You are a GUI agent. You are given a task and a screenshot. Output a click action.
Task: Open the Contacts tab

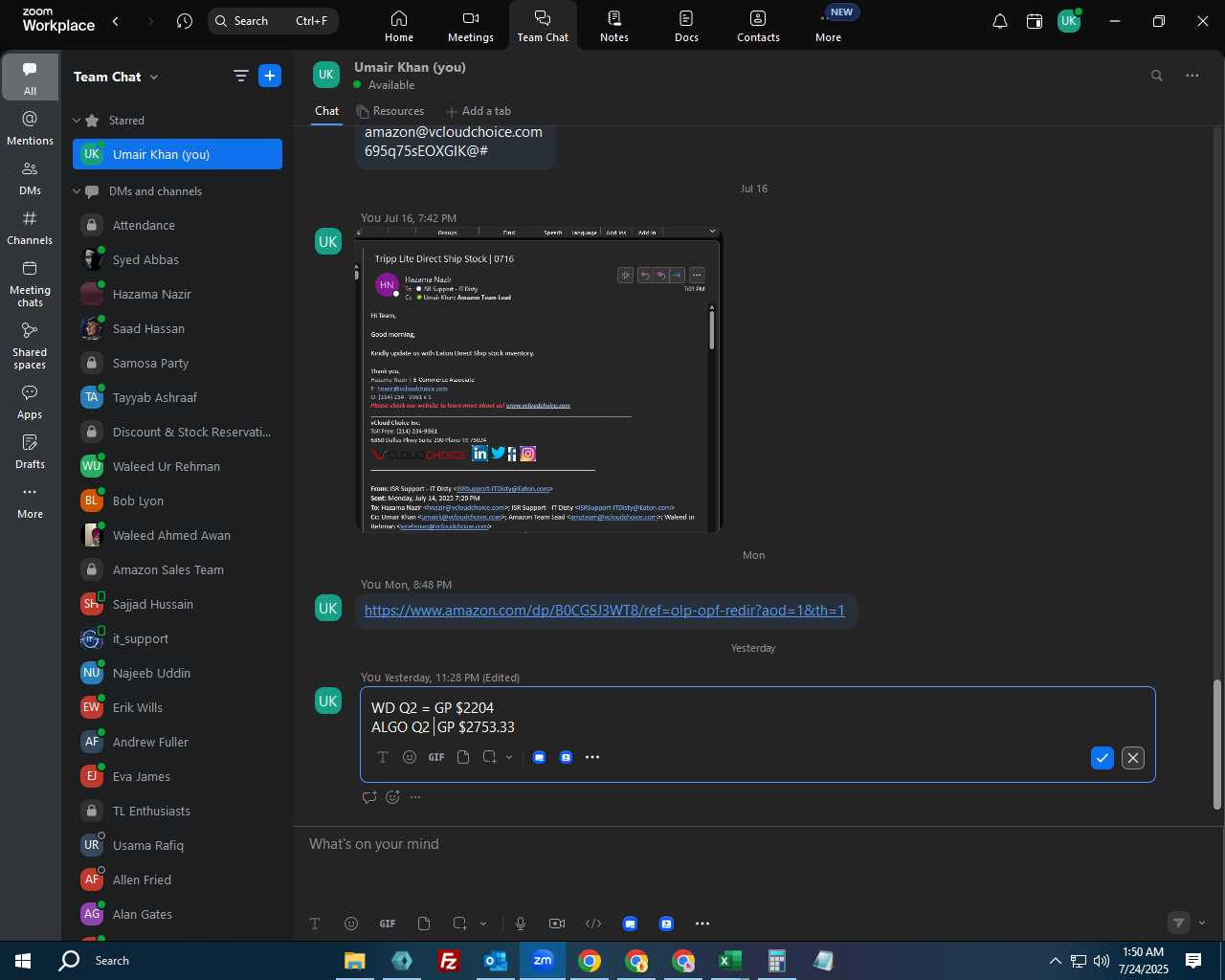[758, 26]
